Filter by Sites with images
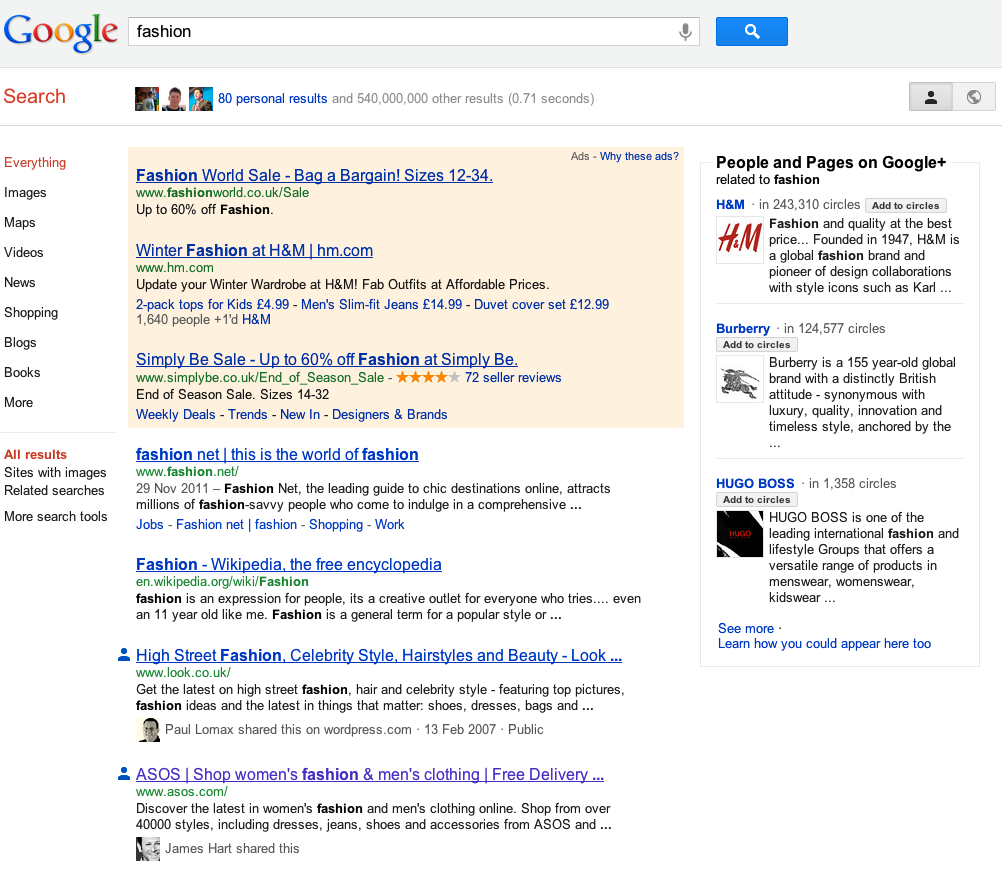1002x875 pixels. 55,472
